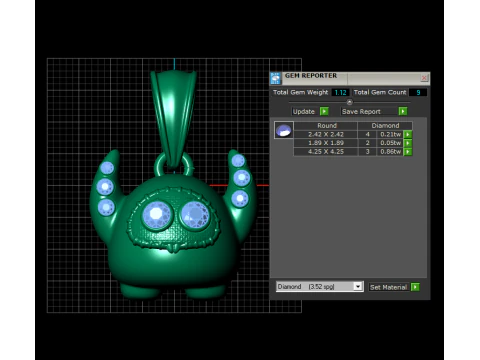Click quantity 4 in the 2.42 row
The image size is (480, 360).
click(x=367, y=134)
